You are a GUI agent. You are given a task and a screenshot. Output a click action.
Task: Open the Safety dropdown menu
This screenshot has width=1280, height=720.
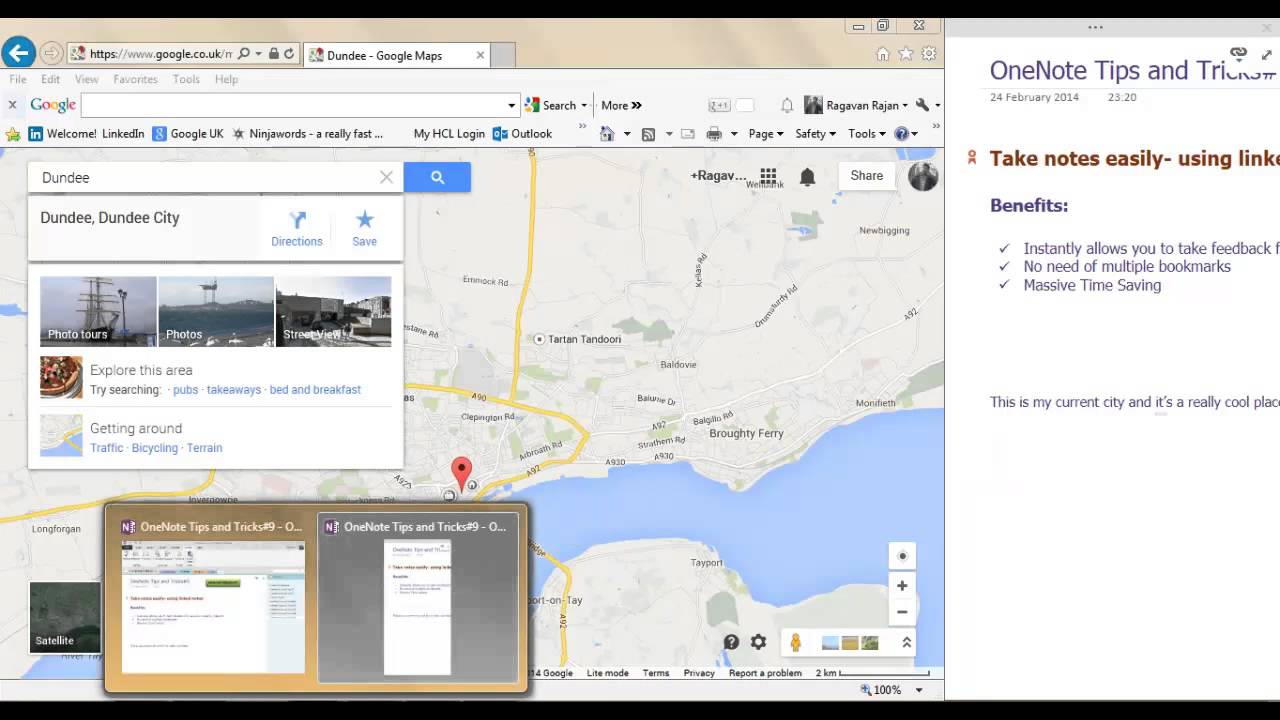[x=815, y=133]
